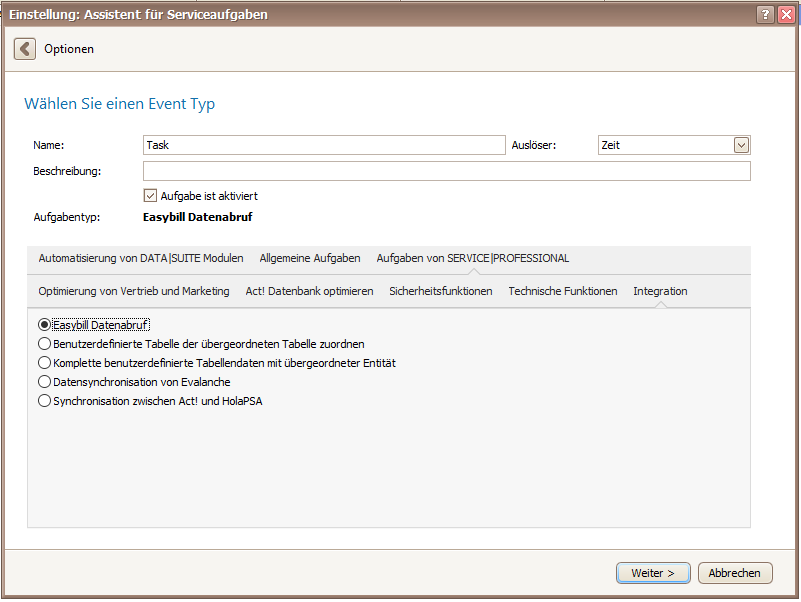Close the Assistent für Serviceaufgaben dialog
The image size is (801, 602).
[786, 14]
